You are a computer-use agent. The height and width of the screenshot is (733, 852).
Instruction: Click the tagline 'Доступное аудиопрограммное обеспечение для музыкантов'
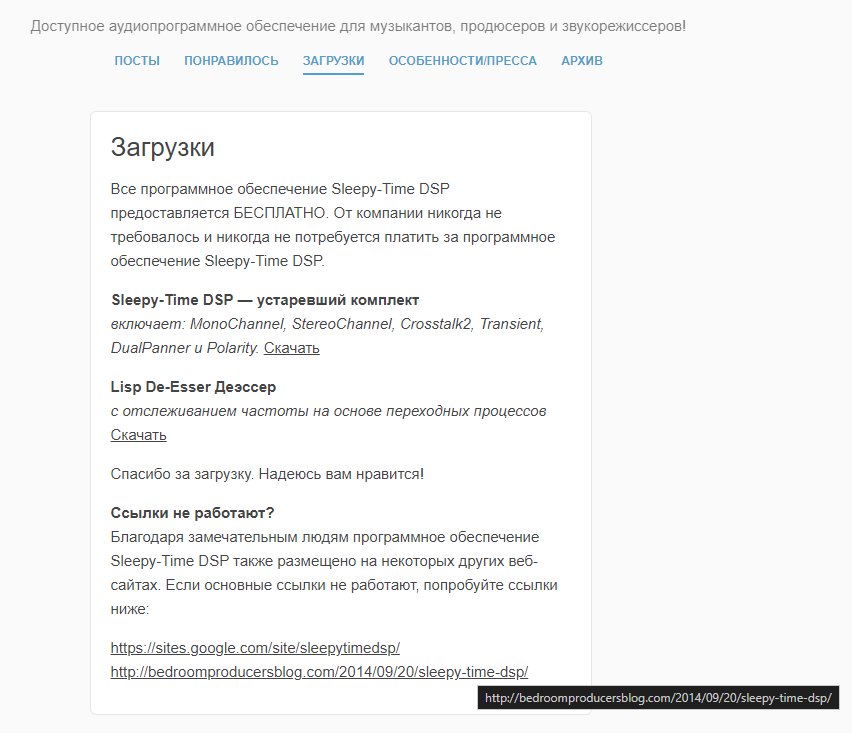point(242,26)
